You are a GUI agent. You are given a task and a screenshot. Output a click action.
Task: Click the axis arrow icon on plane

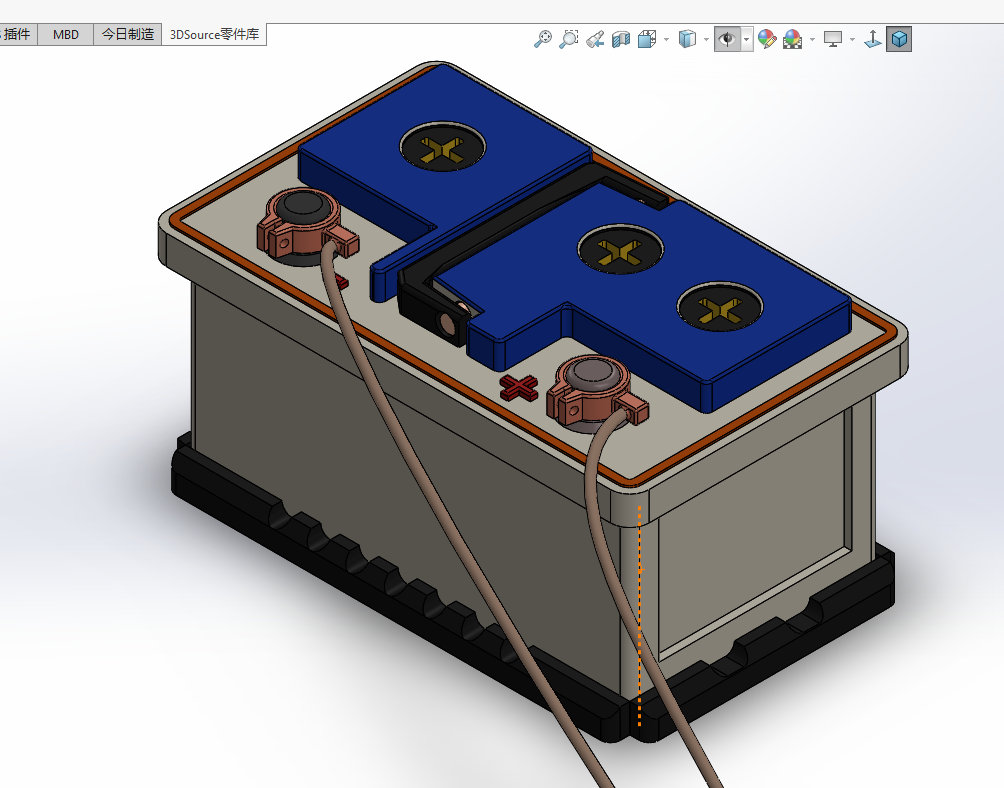(872, 39)
